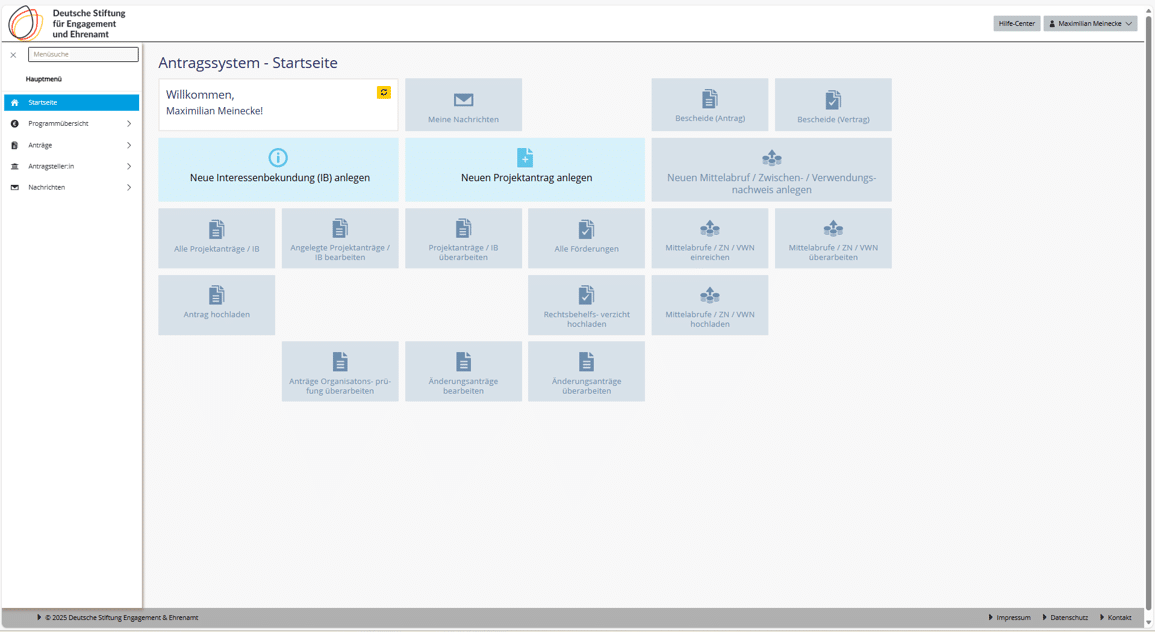Open Änderungsanträge bearbeiten tile
This screenshot has width=1155, height=632.
(463, 371)
